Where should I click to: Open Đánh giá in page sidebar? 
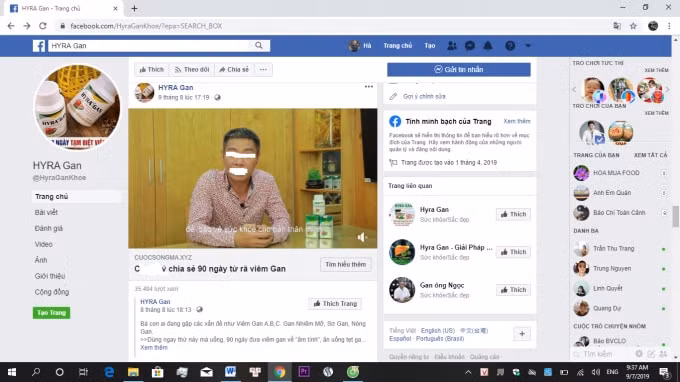49,228
